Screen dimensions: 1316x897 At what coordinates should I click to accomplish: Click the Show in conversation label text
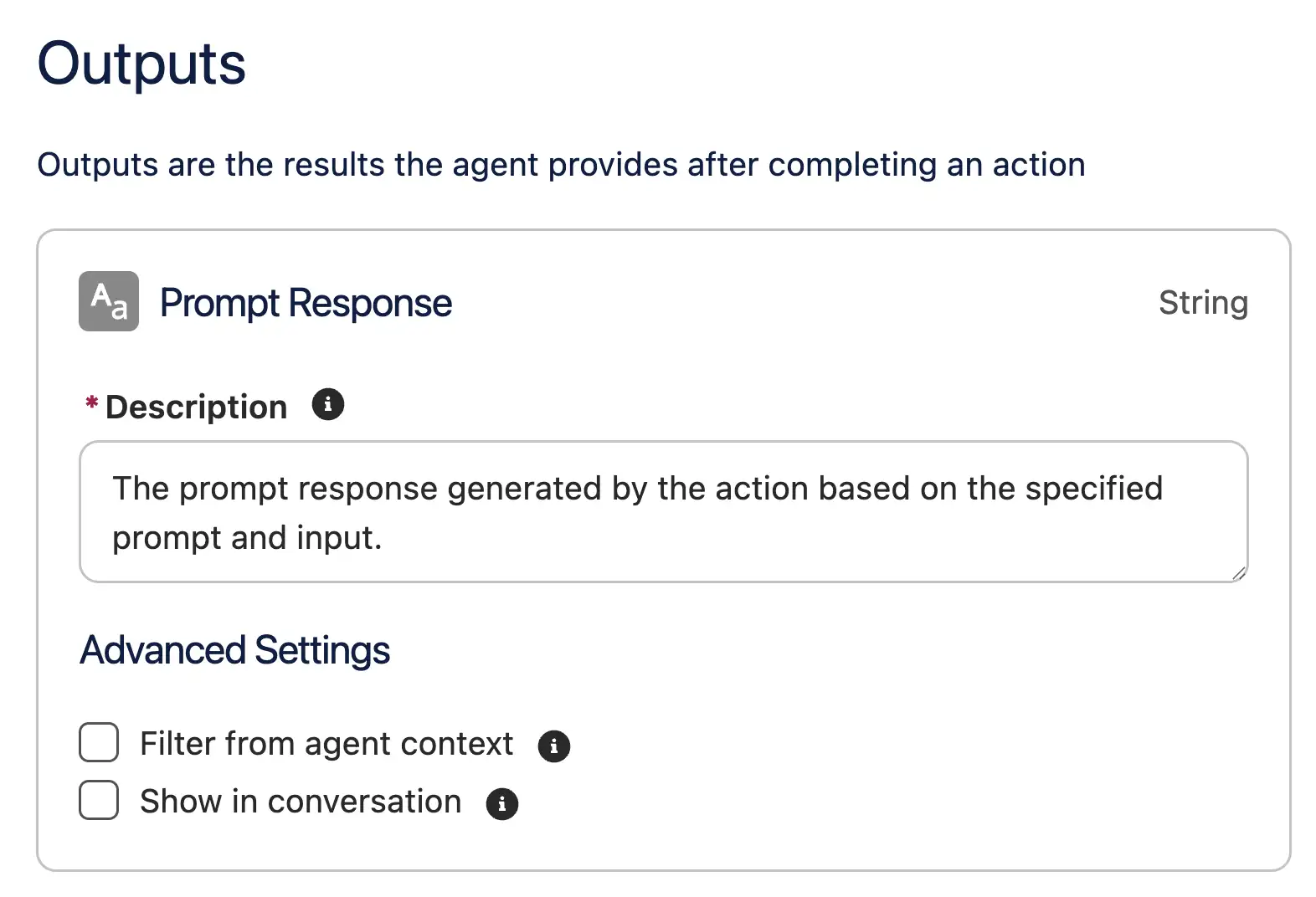[x=301, y=802]
